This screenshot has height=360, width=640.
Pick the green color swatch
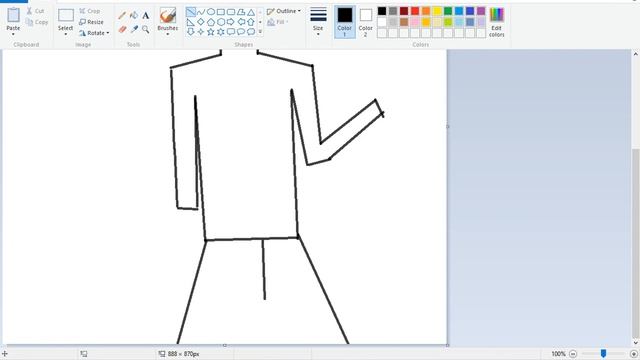tap(448, 11)
